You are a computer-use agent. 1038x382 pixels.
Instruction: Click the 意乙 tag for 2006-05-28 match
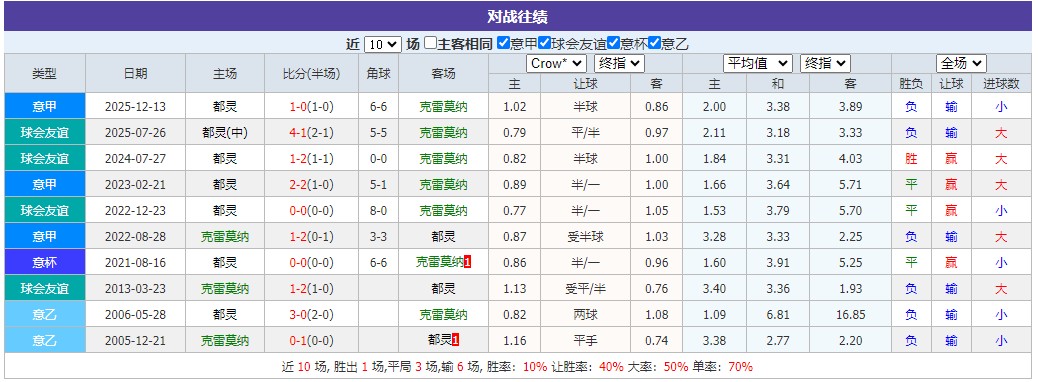click(x=45, y=314)
